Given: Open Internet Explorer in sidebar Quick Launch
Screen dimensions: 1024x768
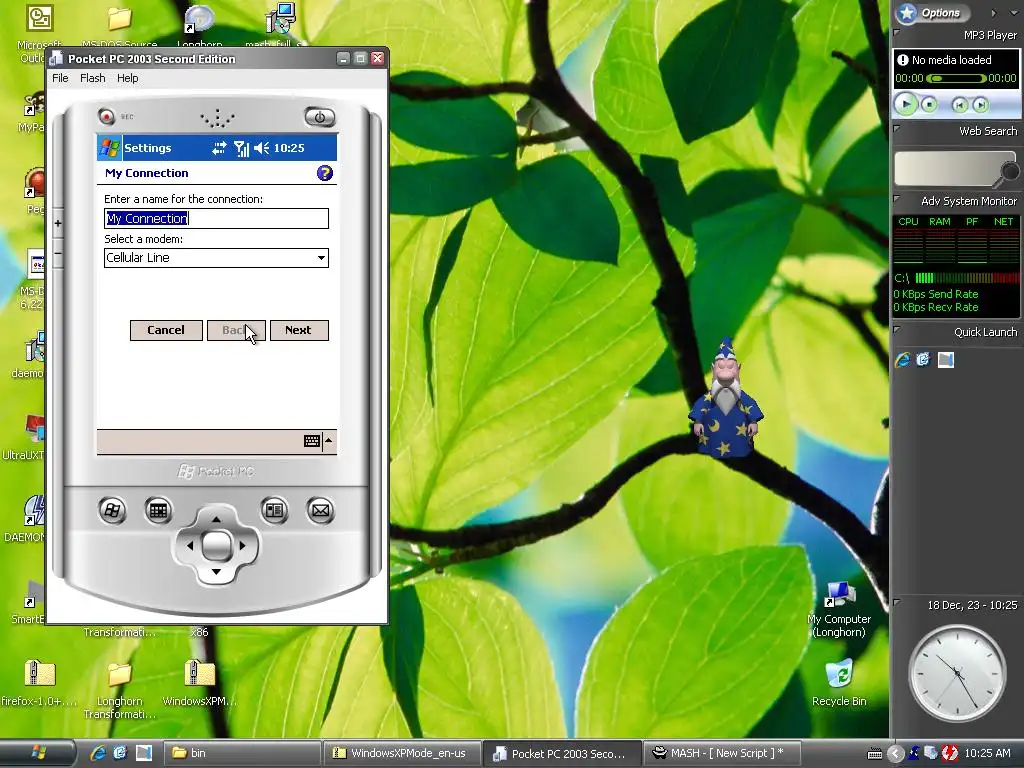Looking at the screenshot, I should 903,360.
